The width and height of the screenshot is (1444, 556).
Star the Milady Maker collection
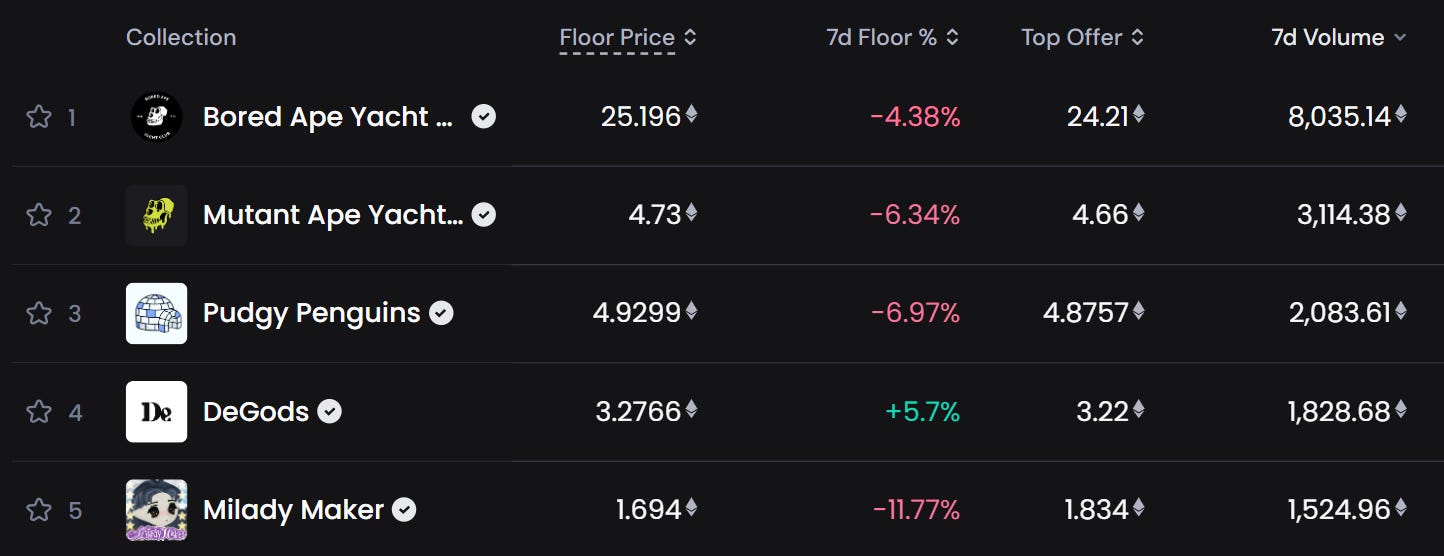38,510
